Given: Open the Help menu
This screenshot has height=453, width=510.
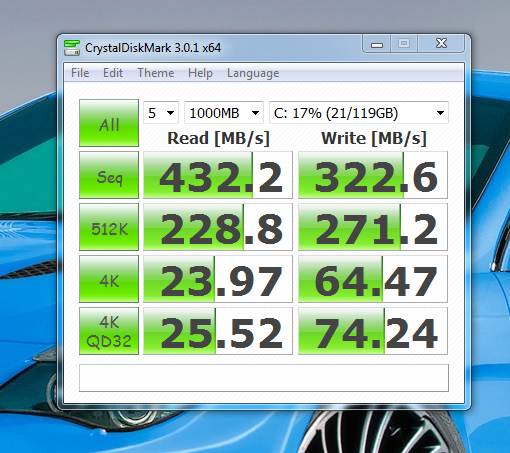Looking at the screenshot, I should 200,73.
